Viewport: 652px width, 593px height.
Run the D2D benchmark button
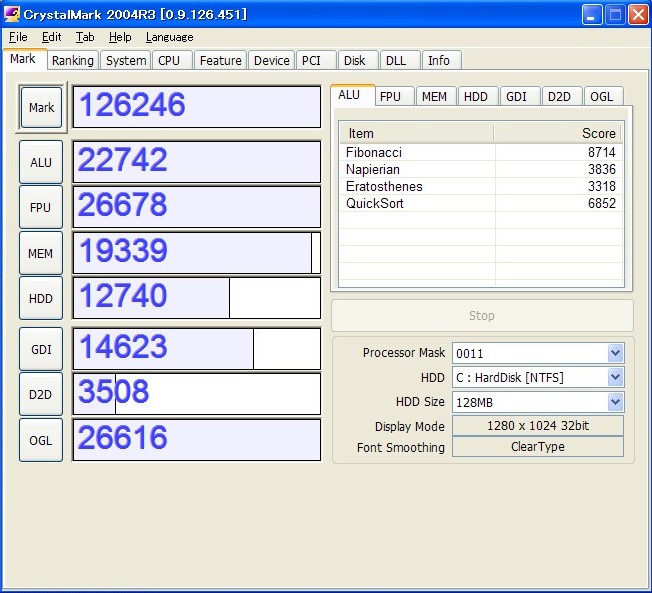(41, 394)
